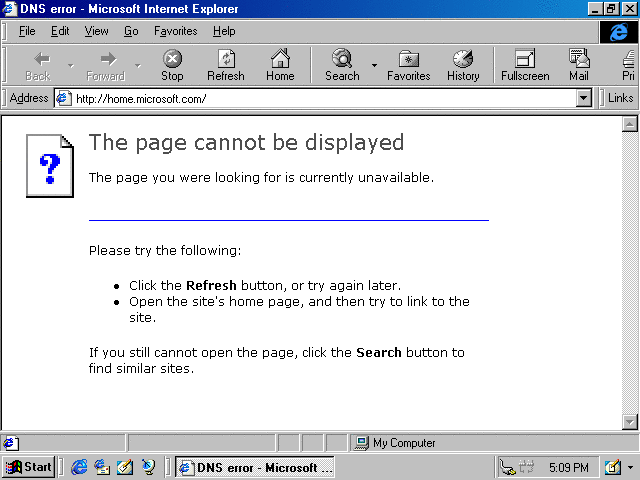Click the Internet Explorer logo throbber
Screen dimensions: 640x480
[x=618, y=31]
